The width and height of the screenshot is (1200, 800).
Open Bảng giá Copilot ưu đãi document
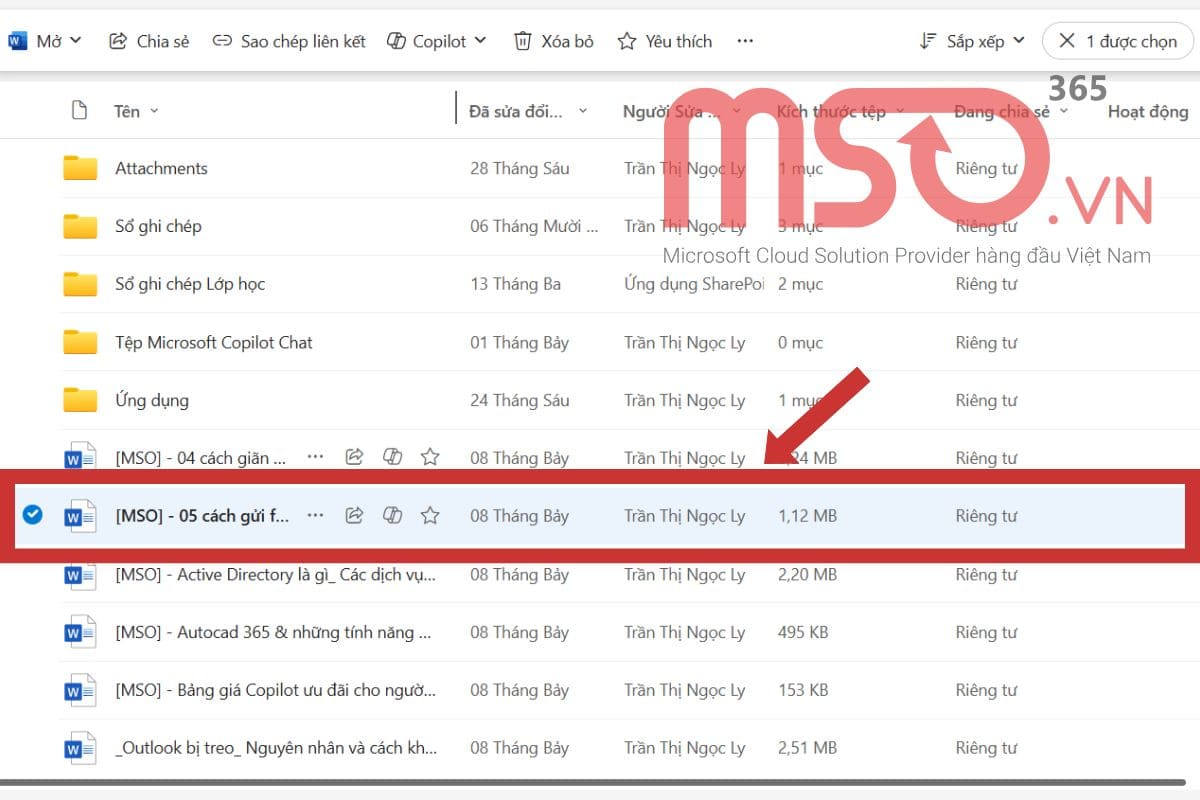[x=276, y=690]
